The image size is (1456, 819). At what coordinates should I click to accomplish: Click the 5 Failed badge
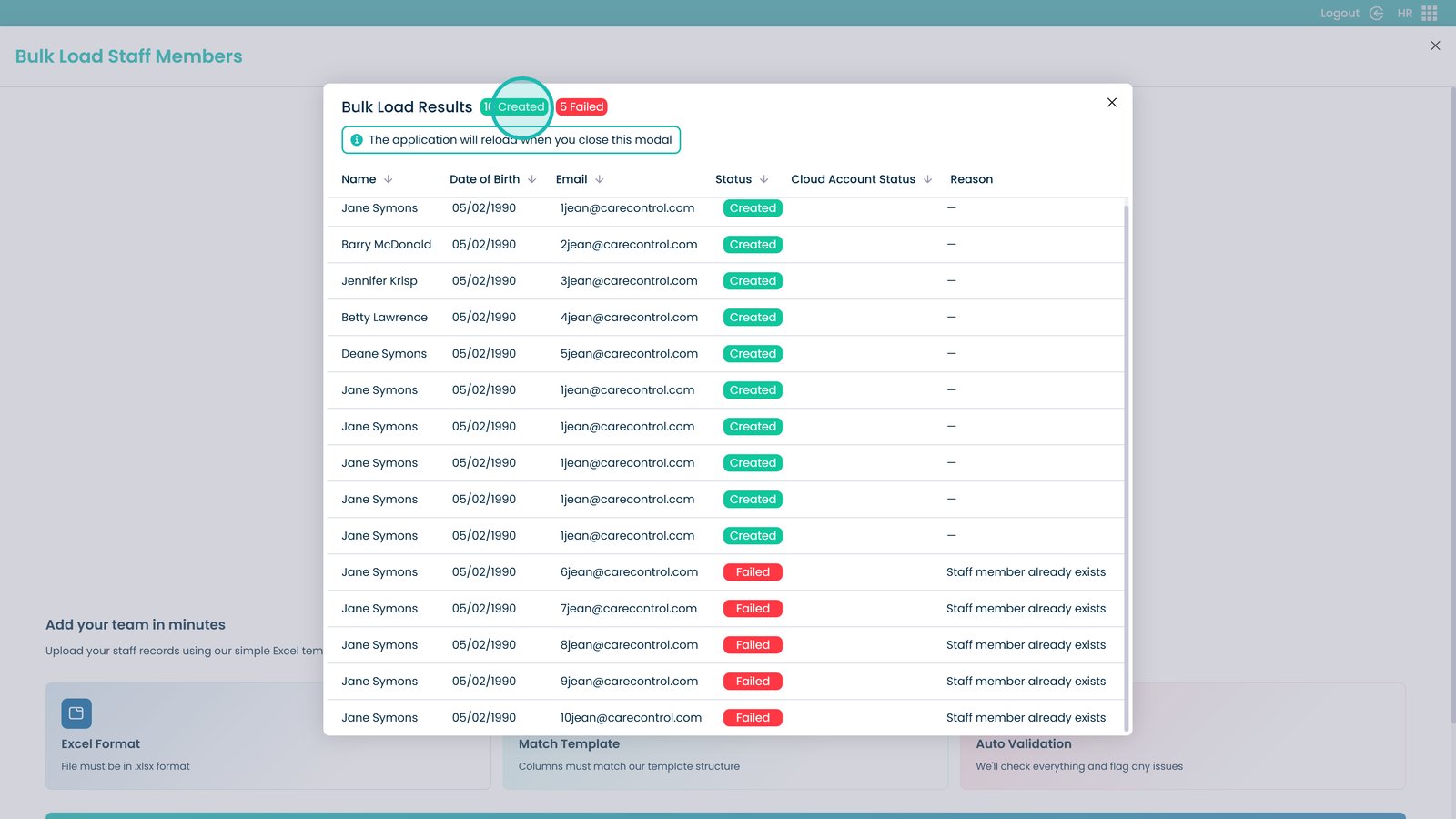pos(581,107)
